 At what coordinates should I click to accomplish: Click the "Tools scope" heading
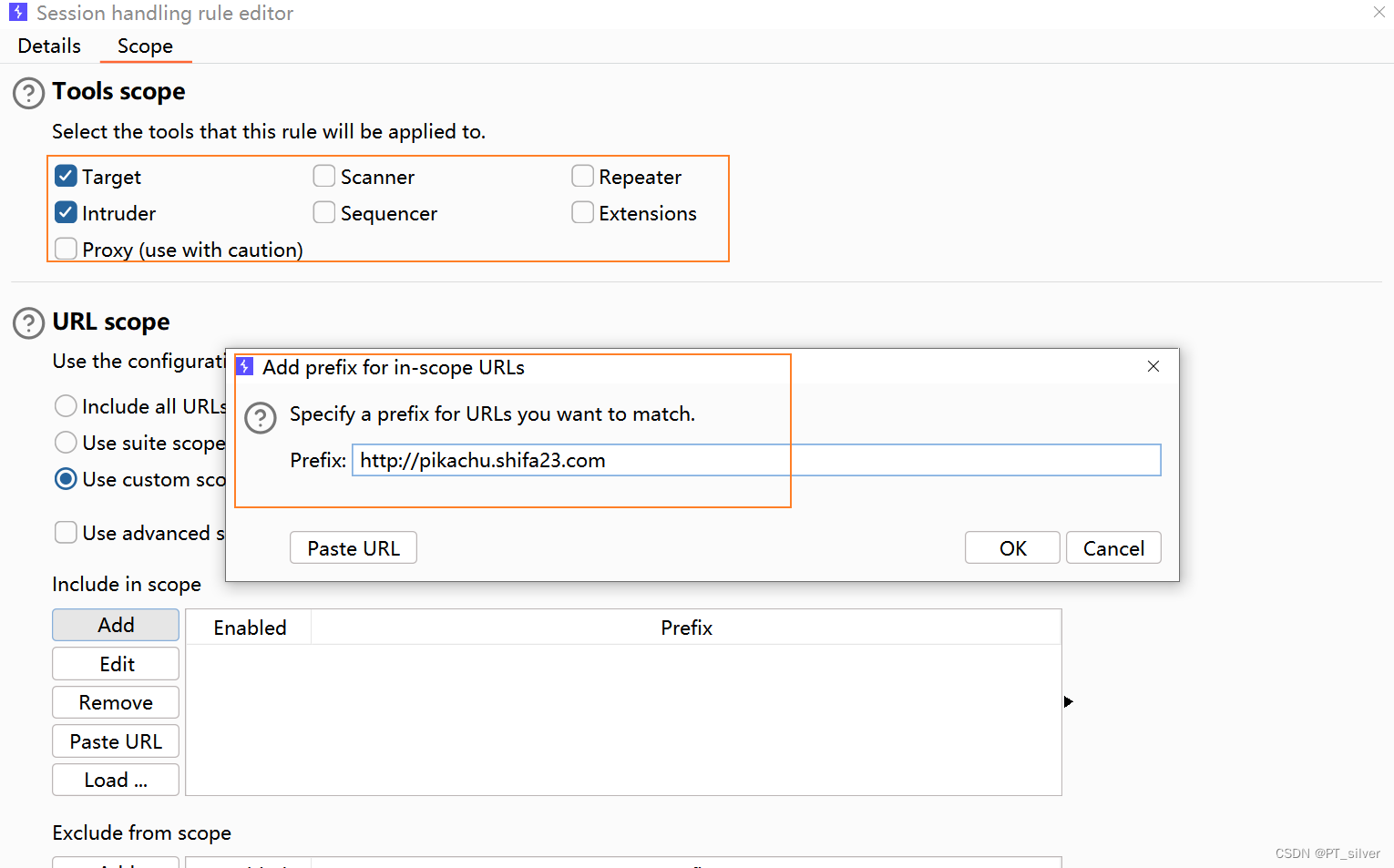coord(118,92)
